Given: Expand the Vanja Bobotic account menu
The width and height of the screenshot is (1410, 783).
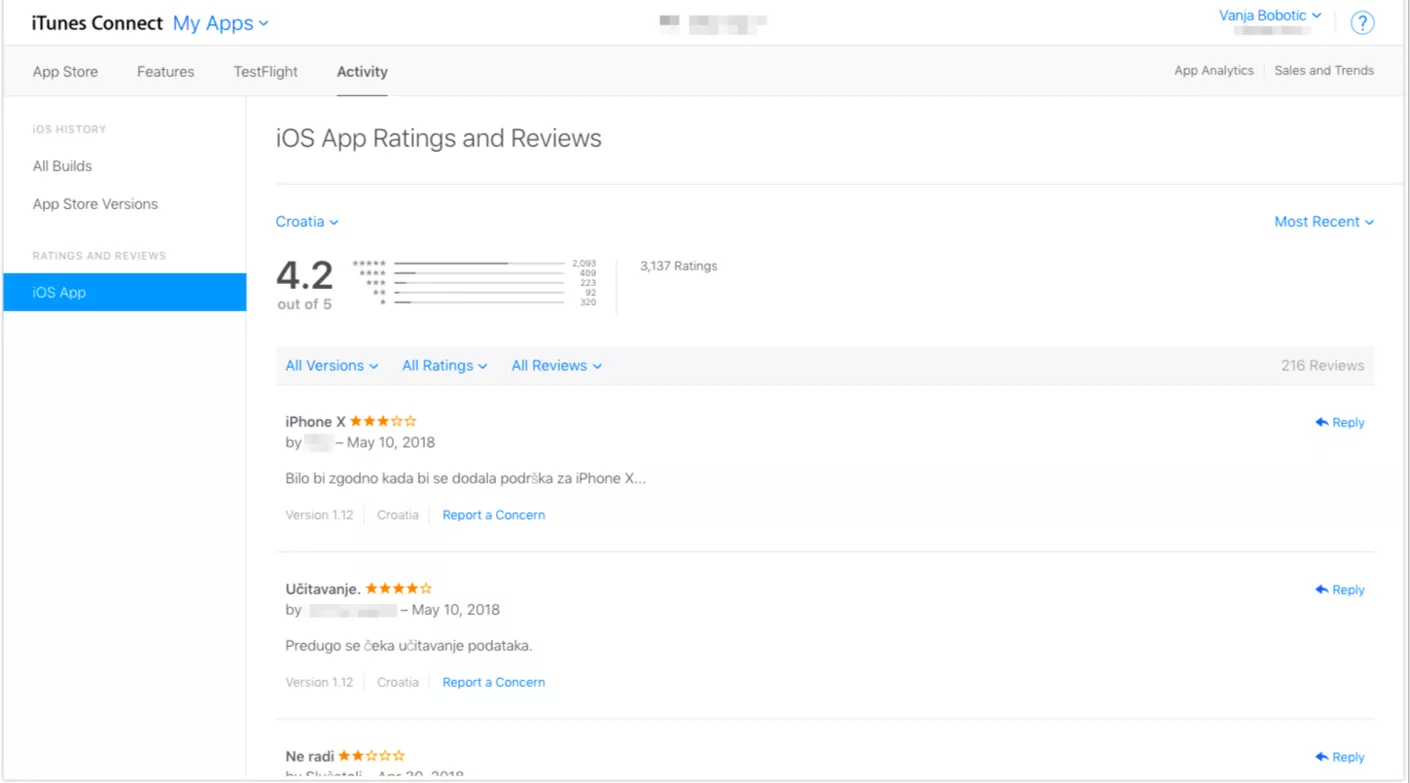Looking at the screenshot, I should coord(1270,16).
